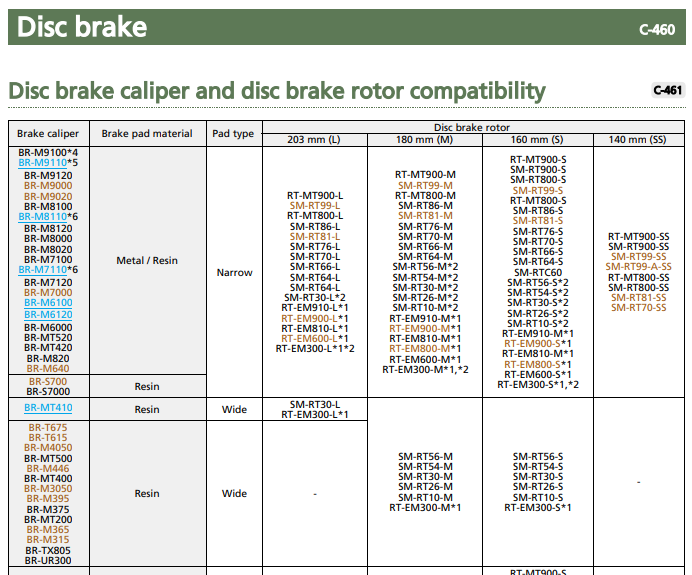Click the '140 mm (SS)' column header

click(638, 139)
